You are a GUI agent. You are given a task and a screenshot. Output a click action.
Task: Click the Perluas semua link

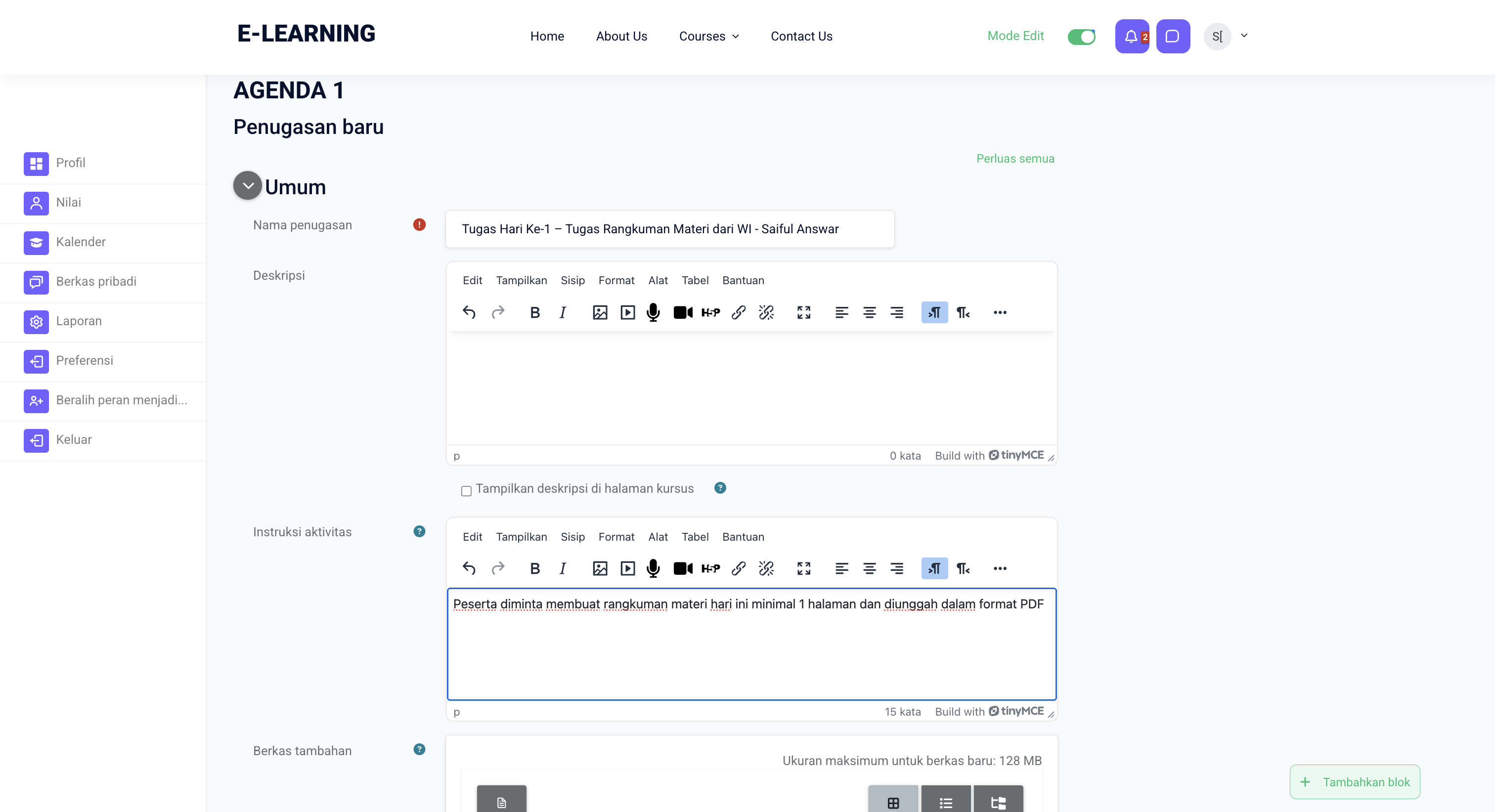click(1015, 158)
